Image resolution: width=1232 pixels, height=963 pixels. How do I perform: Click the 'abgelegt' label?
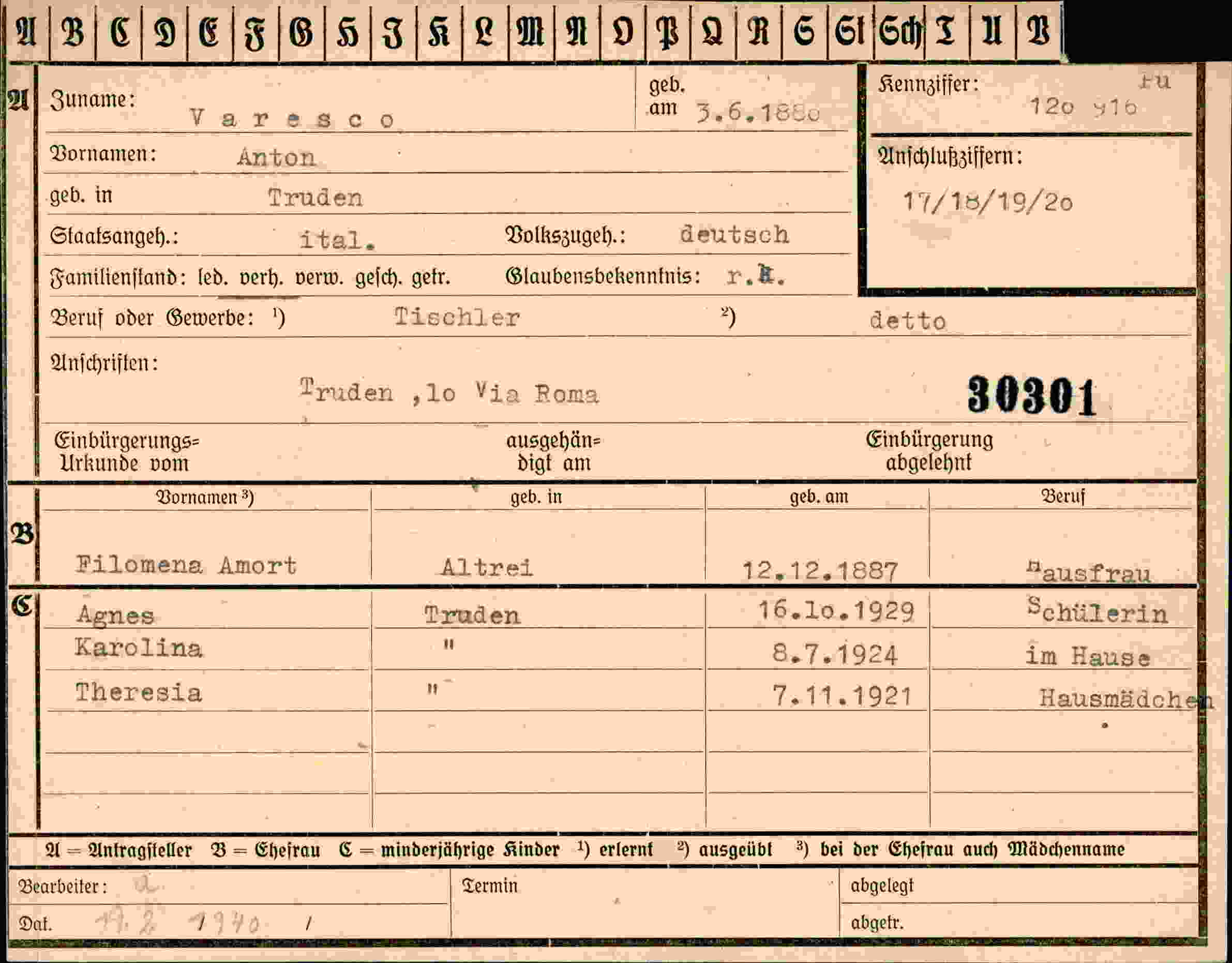(882, 886)
